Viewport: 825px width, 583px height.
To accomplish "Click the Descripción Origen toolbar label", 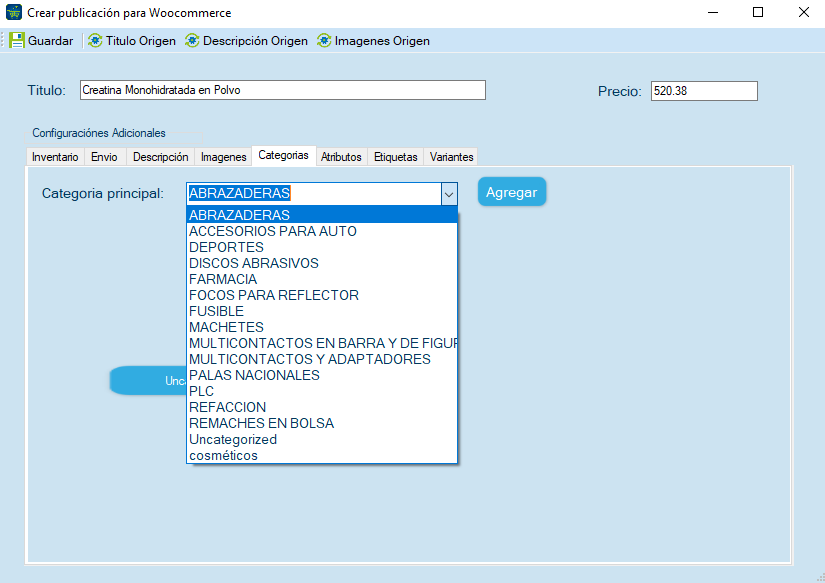I will coord(255,41).
